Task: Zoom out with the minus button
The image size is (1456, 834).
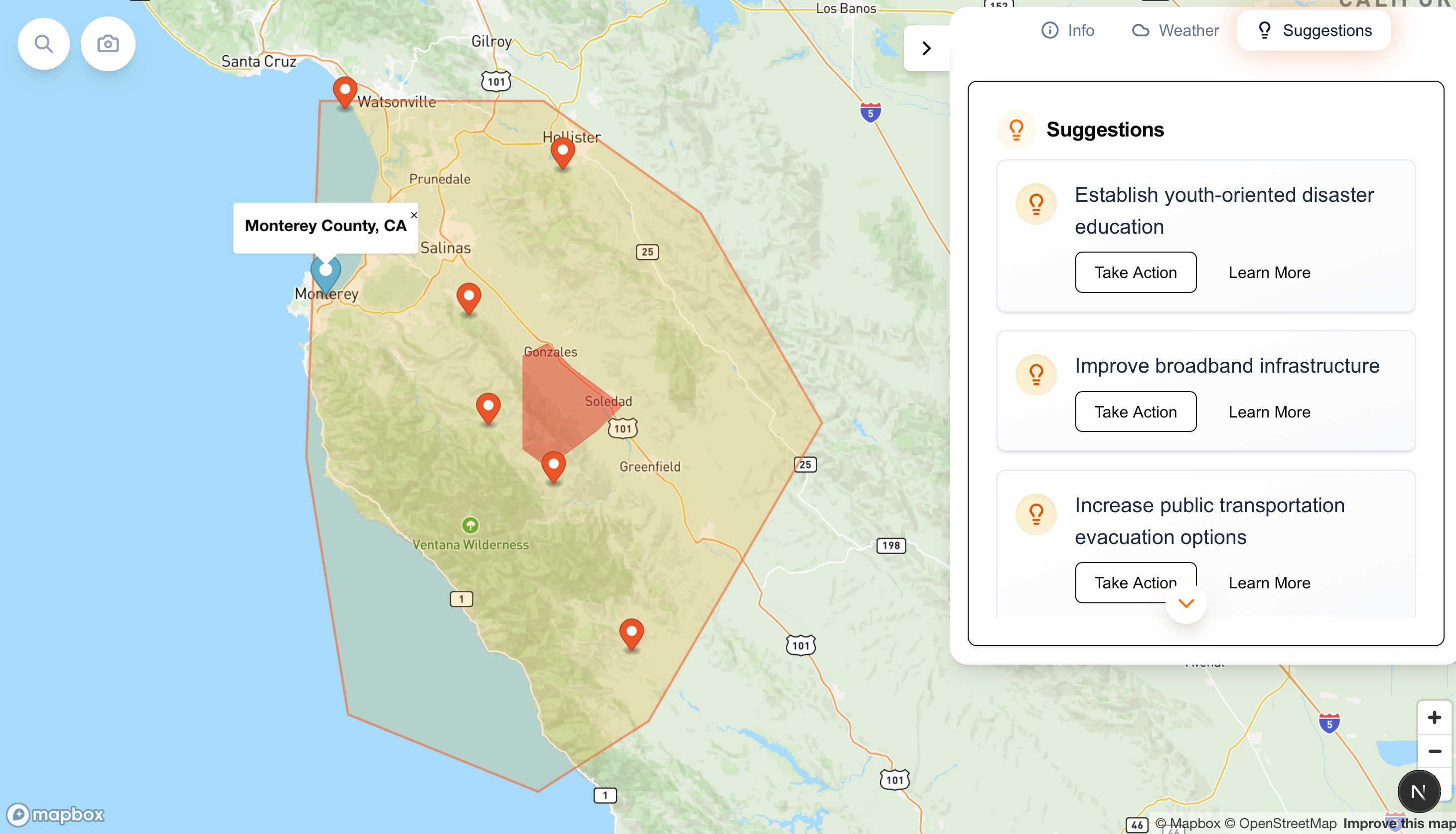Action: (1434, 751)
